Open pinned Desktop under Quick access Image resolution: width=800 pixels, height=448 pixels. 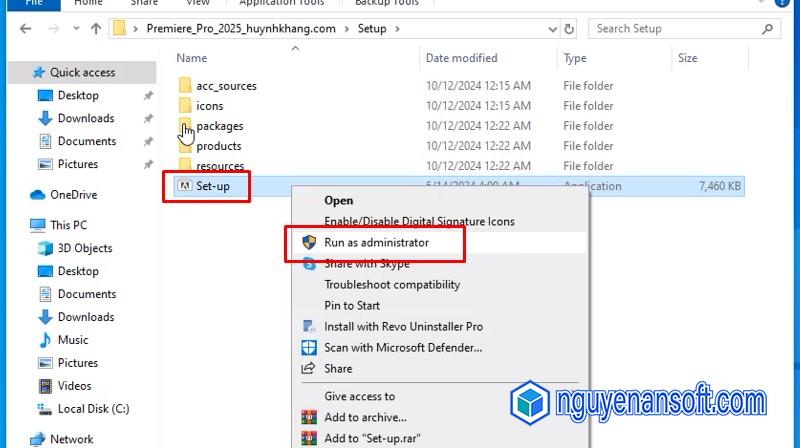click(x=78, y=95)
